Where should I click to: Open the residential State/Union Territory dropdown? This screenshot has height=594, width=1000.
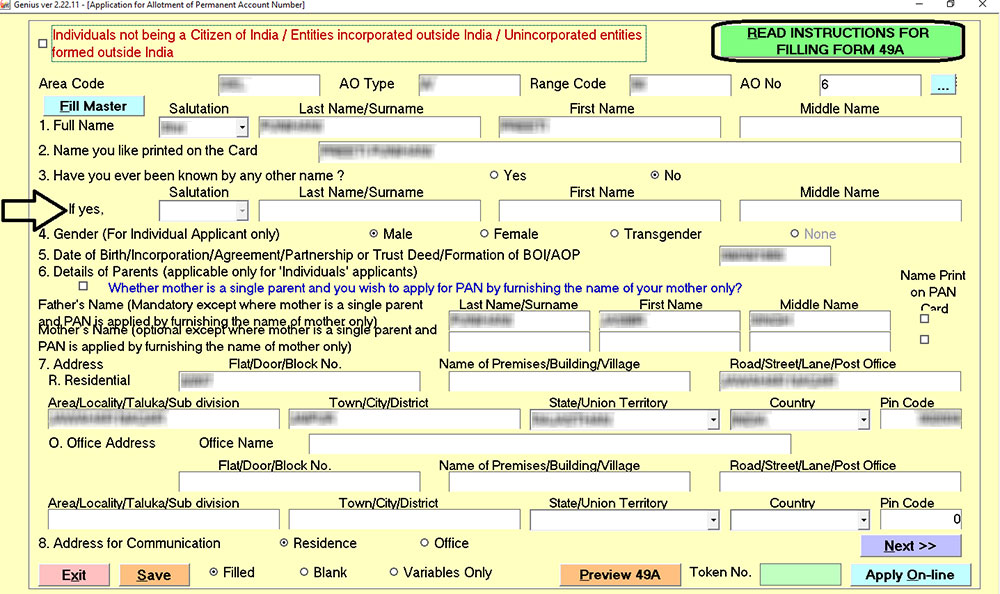[712, 419]
